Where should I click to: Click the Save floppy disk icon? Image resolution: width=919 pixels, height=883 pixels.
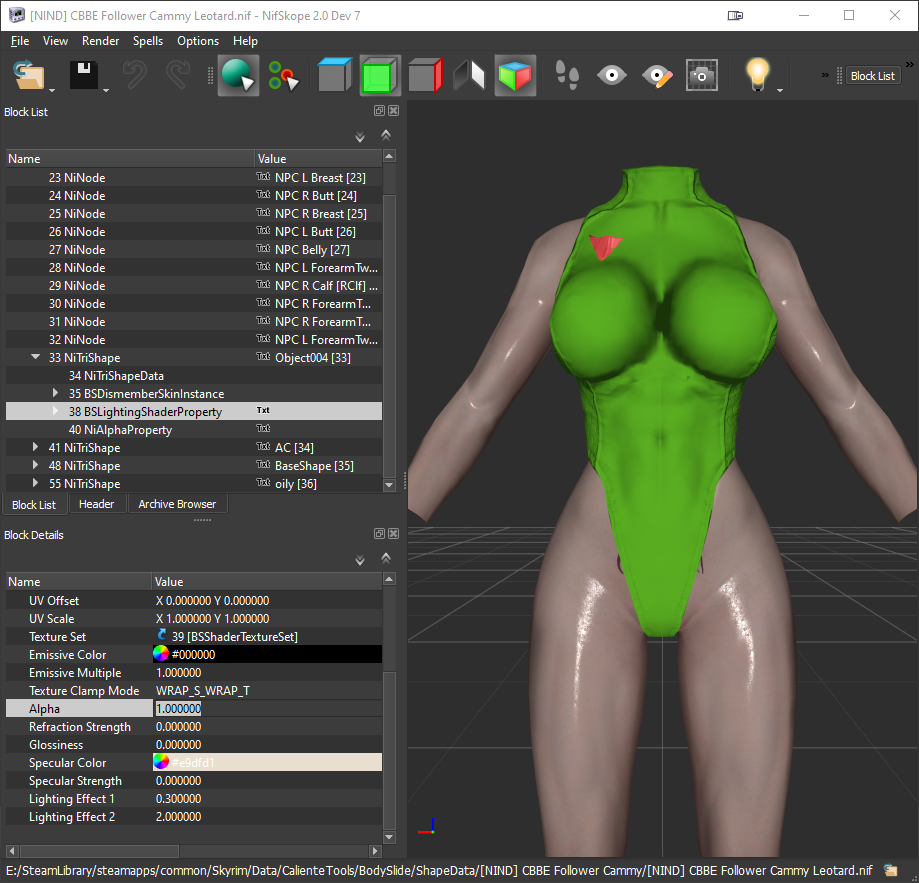(x=83, y=75)
